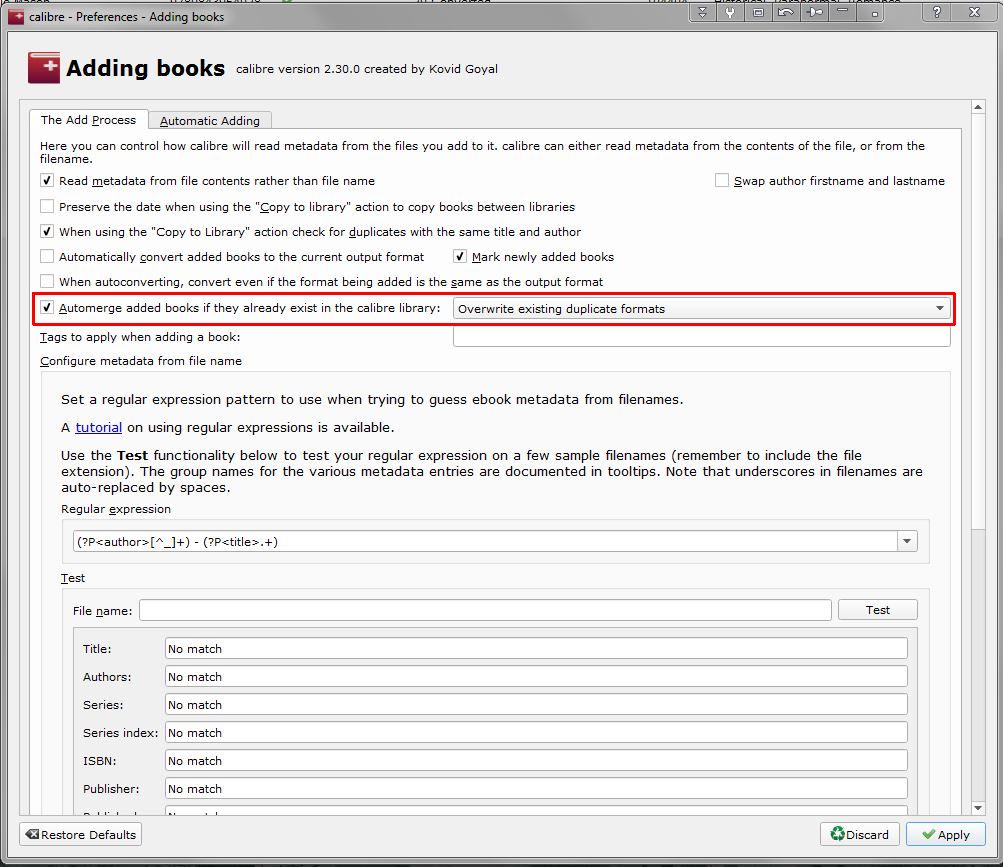Enable Swap author firstname and lastname

point(722,180)
